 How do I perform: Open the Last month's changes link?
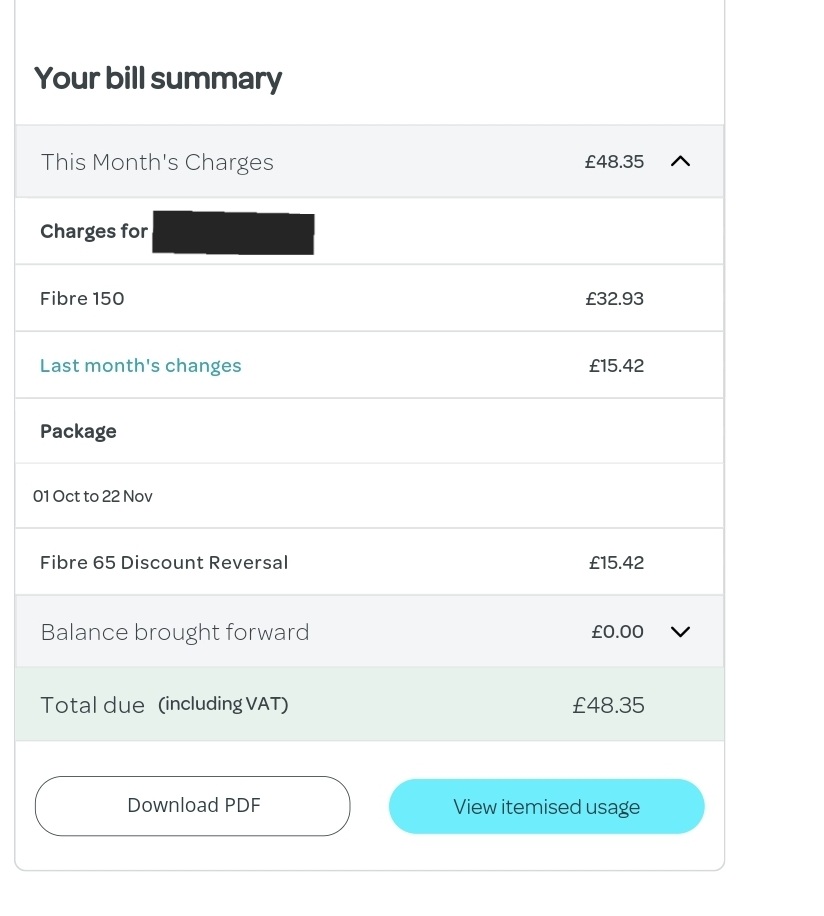click(140, 365)
